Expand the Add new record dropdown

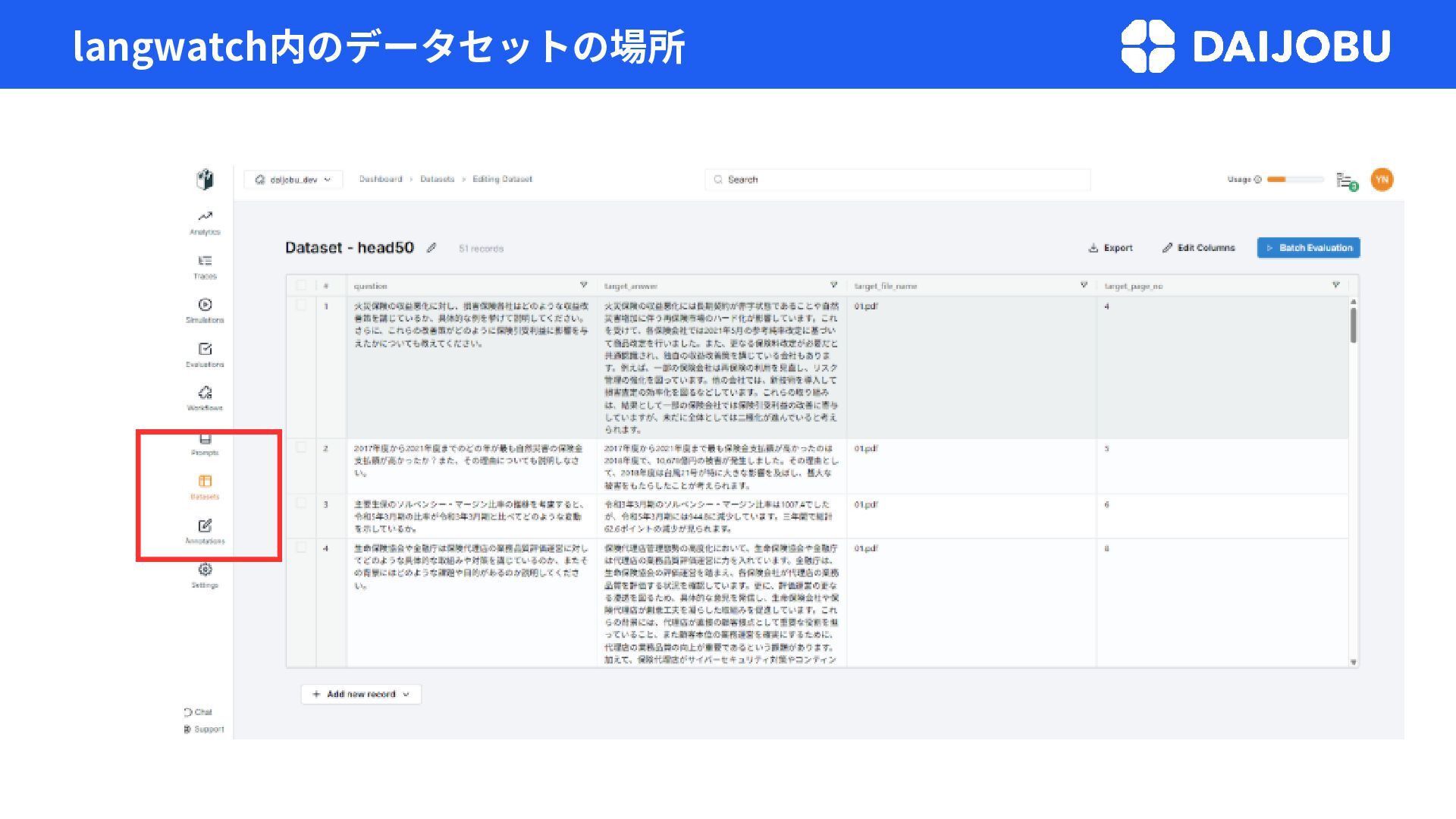coord(361,694)
